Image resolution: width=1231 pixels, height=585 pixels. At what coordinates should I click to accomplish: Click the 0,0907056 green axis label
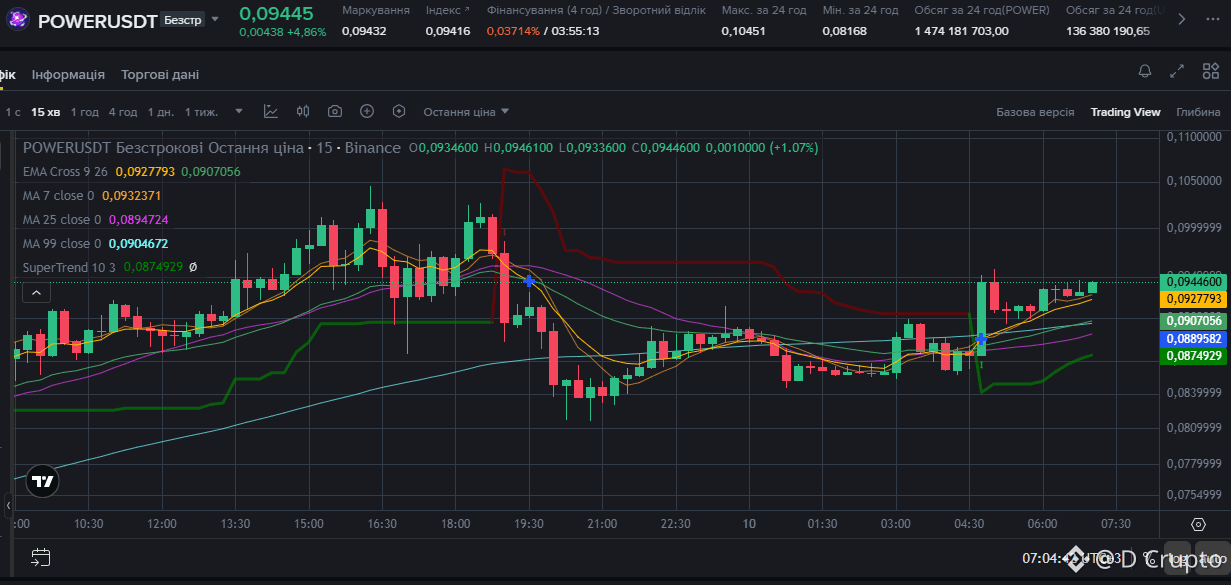click(1193, 321)
